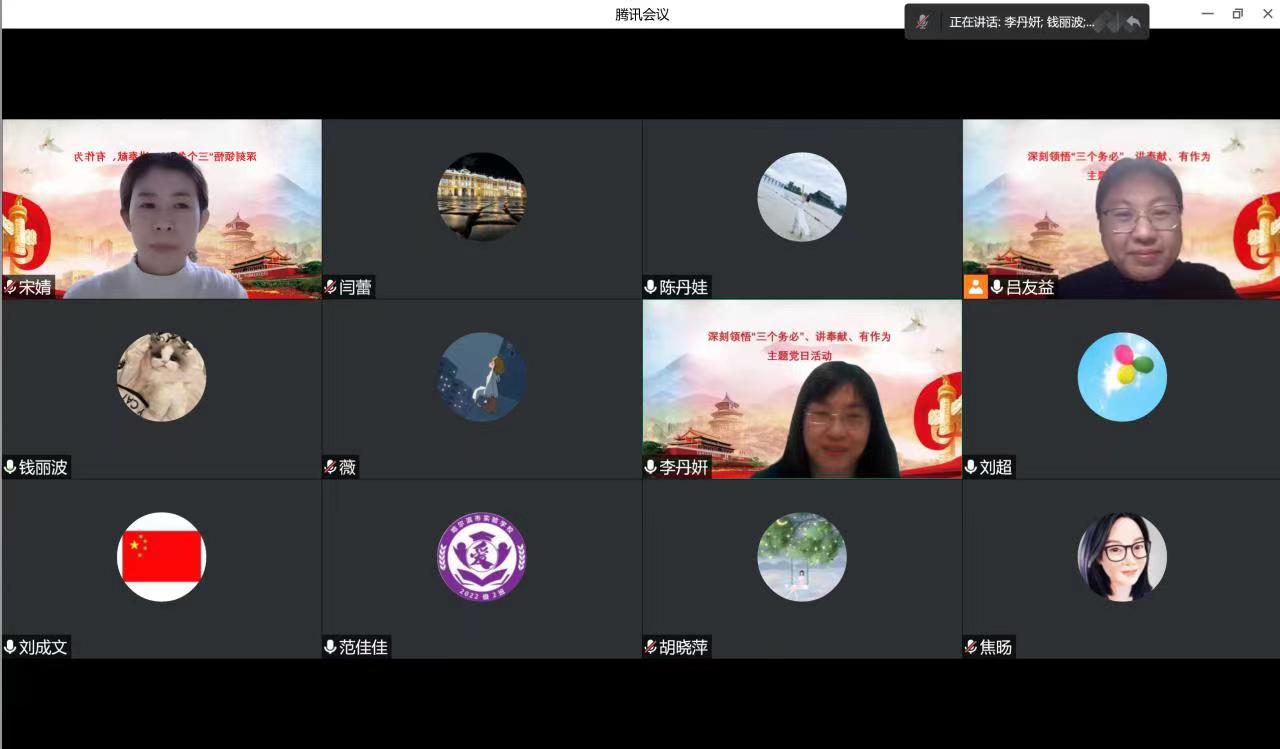Viewport: 1280px width, 749px height.
Task: Click the muted mic icon beside 胡晓萍
Action: (x=651, y=647)
